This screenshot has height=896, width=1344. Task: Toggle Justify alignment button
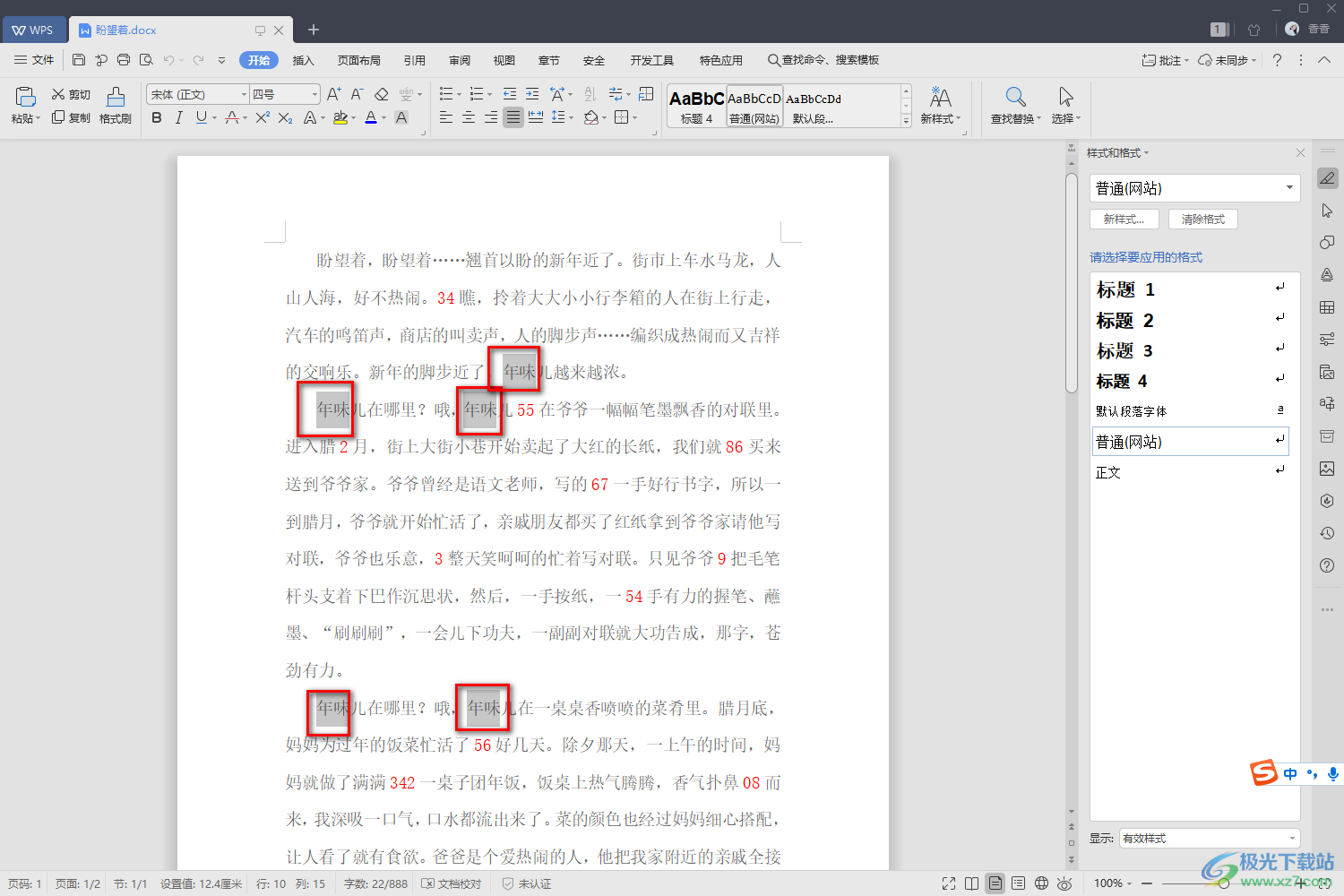[x=513, y=117]
